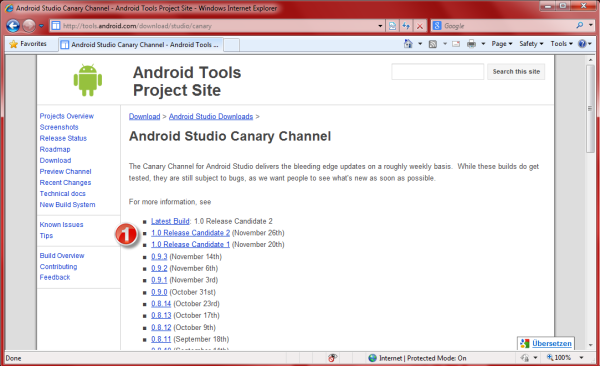
Task: Open the 0.8.14 build link
Action: [161, 304]
